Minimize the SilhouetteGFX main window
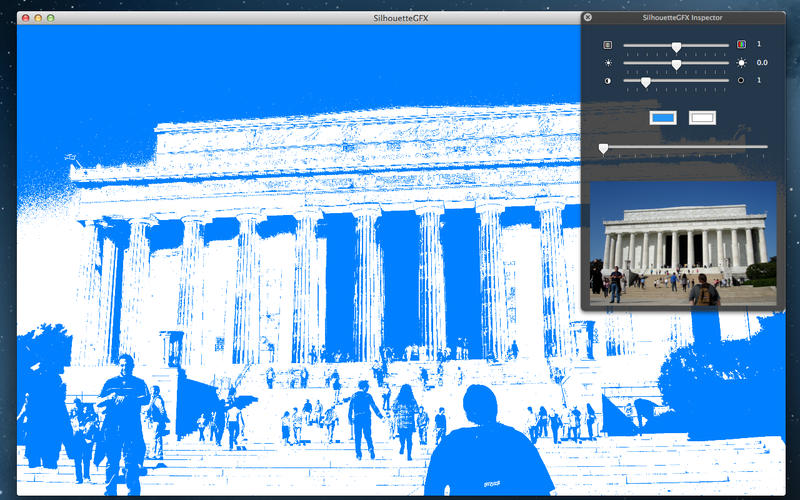 (38, 18)
